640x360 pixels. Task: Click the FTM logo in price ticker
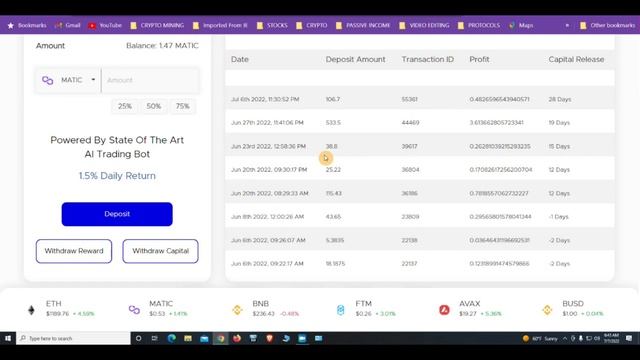point(340,310)
